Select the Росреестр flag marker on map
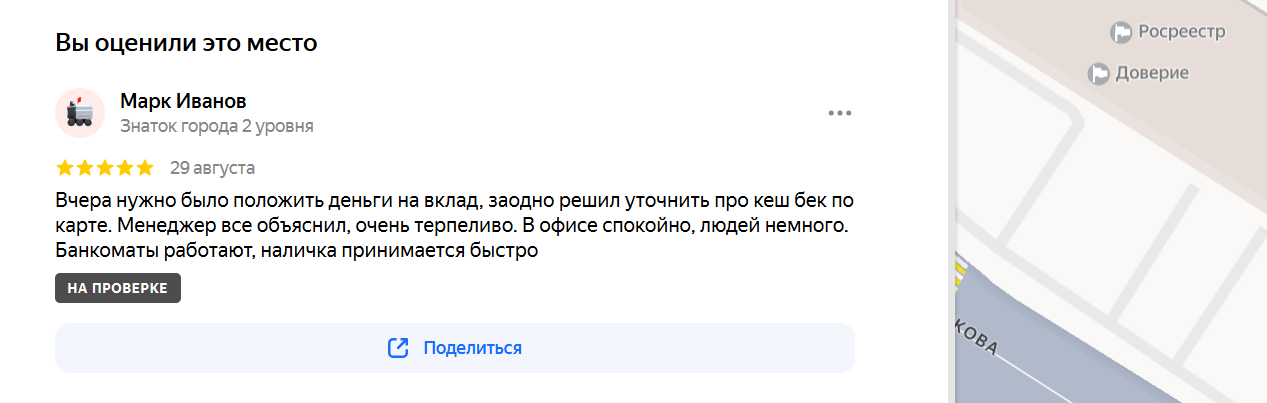Viewport: 1267px width, 403px height. tap(1121, 33)
